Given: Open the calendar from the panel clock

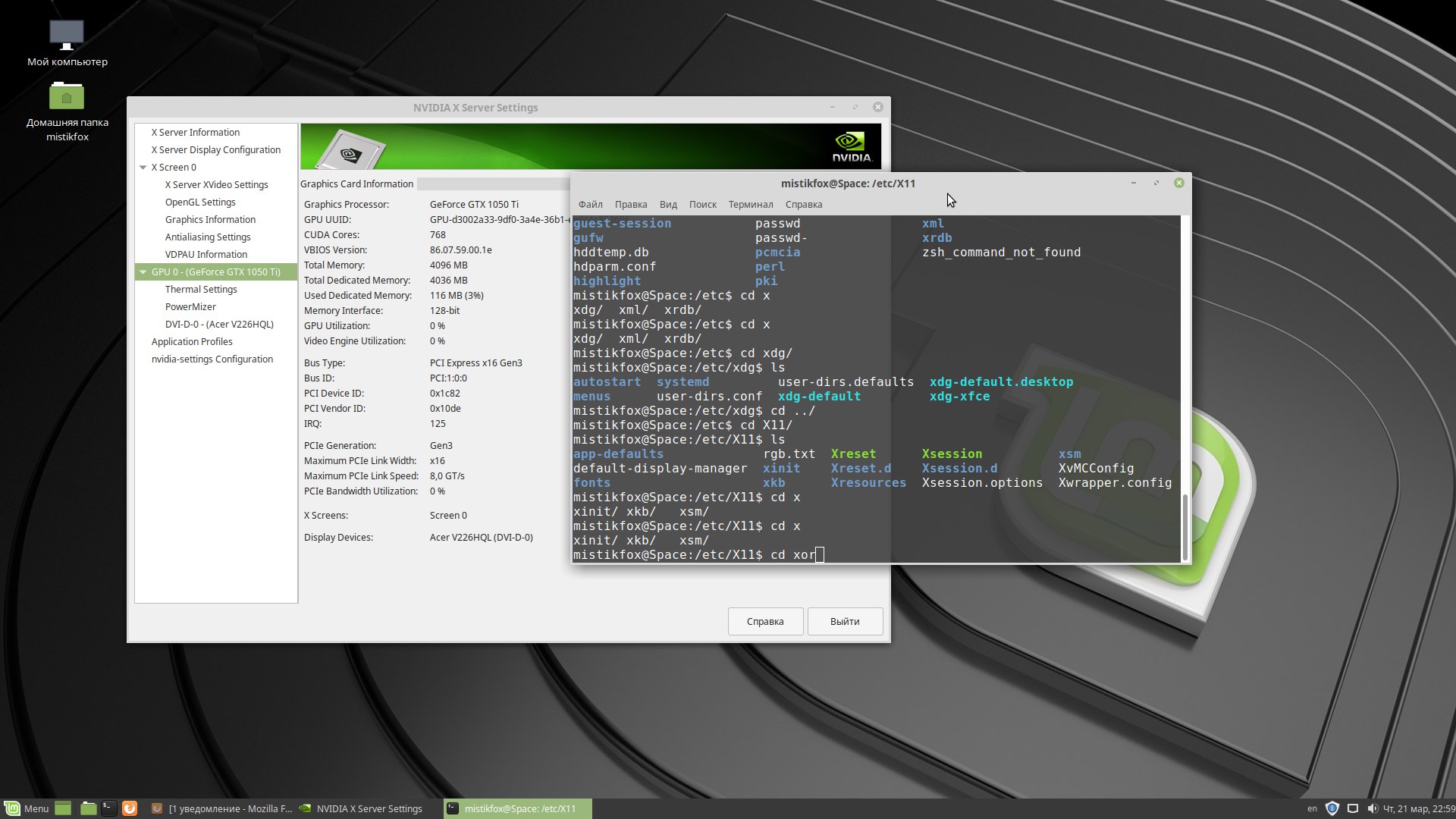Looking at the screenshot, I should coord(1419,808).
